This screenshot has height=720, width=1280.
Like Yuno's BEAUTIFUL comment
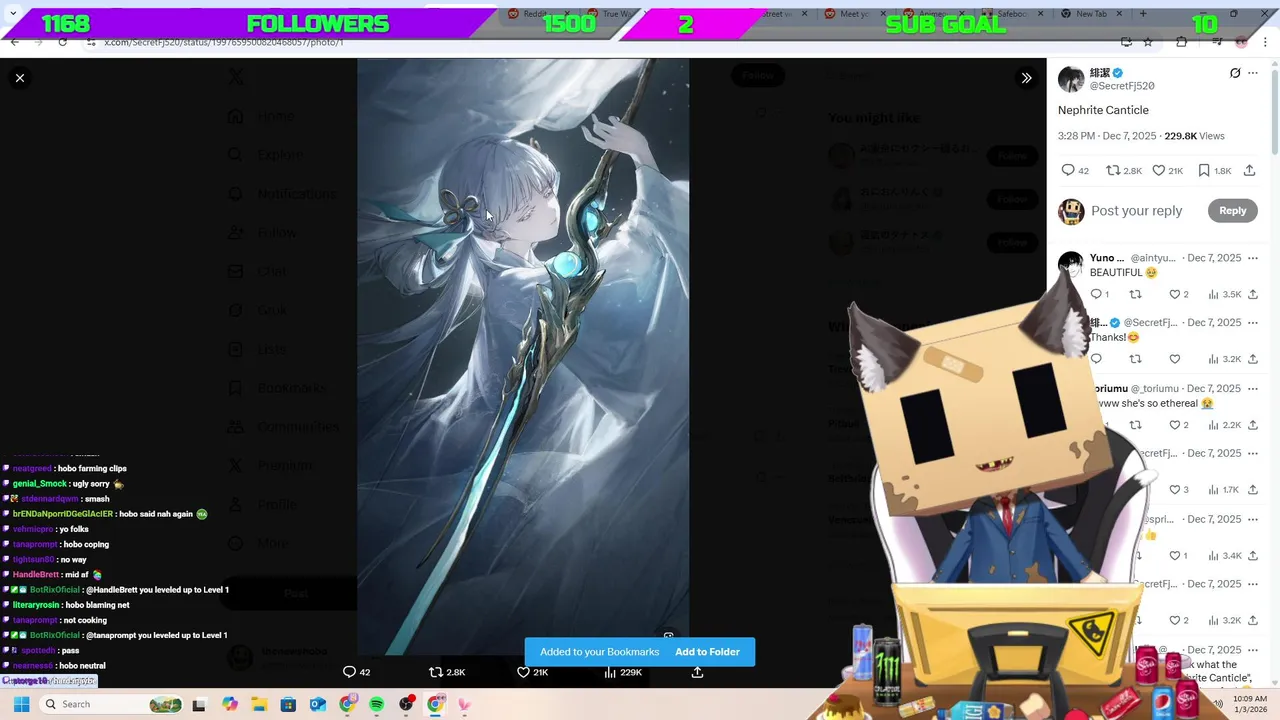[1179, 294]
